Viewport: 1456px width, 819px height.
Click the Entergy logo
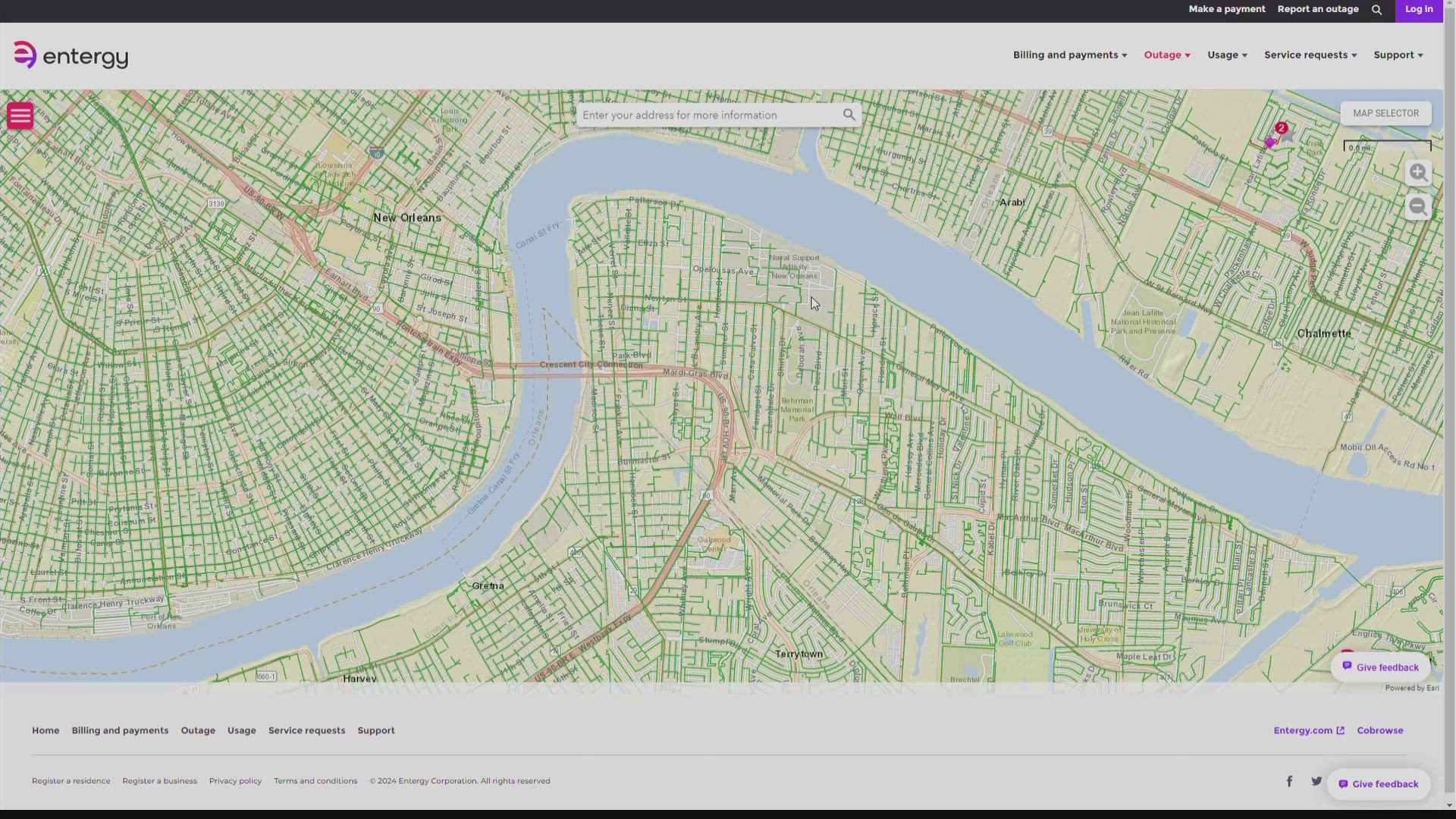[x=71, y=55]
